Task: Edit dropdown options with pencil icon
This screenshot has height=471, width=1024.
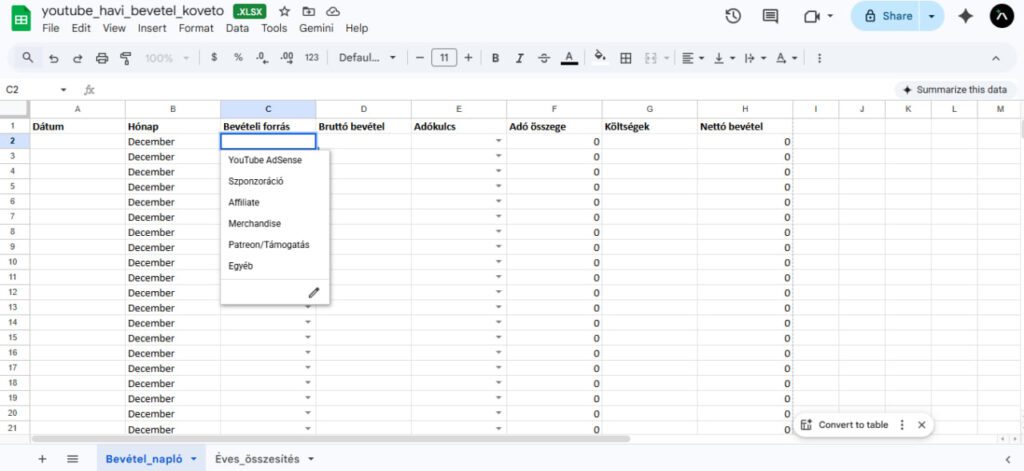Action: 313,292
